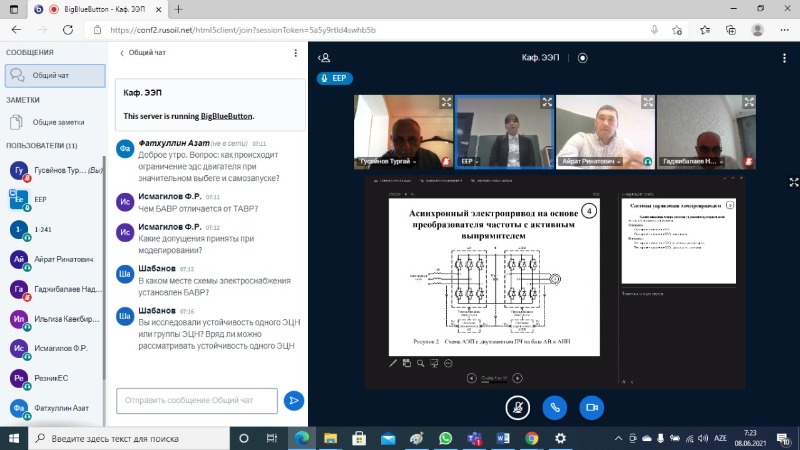This screenshot has height=450, width=800.
Task: Toggle the user list panel icon
Action: coord(324,59)
